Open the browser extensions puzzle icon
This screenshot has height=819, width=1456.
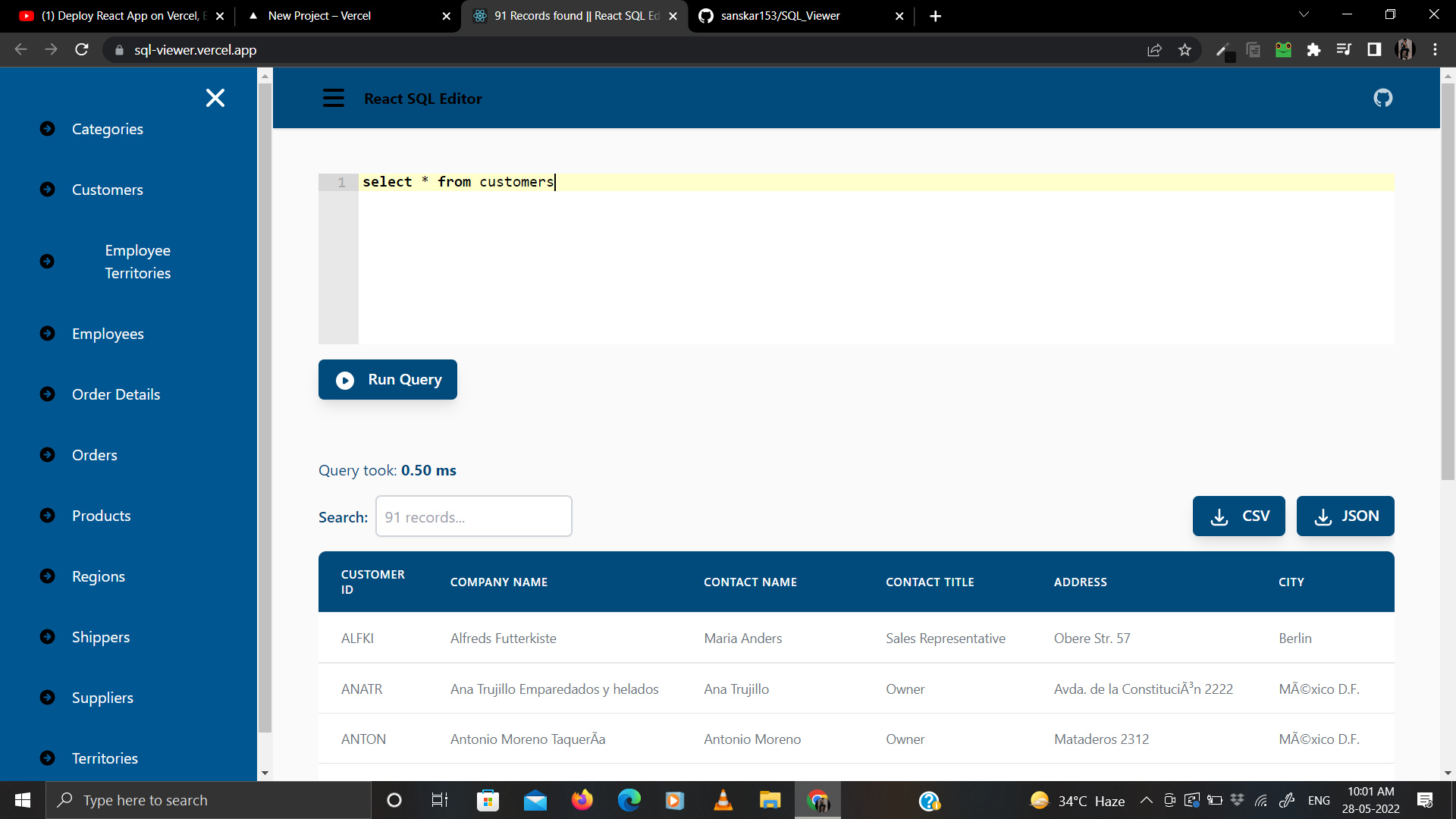[x=1314, y=49]
